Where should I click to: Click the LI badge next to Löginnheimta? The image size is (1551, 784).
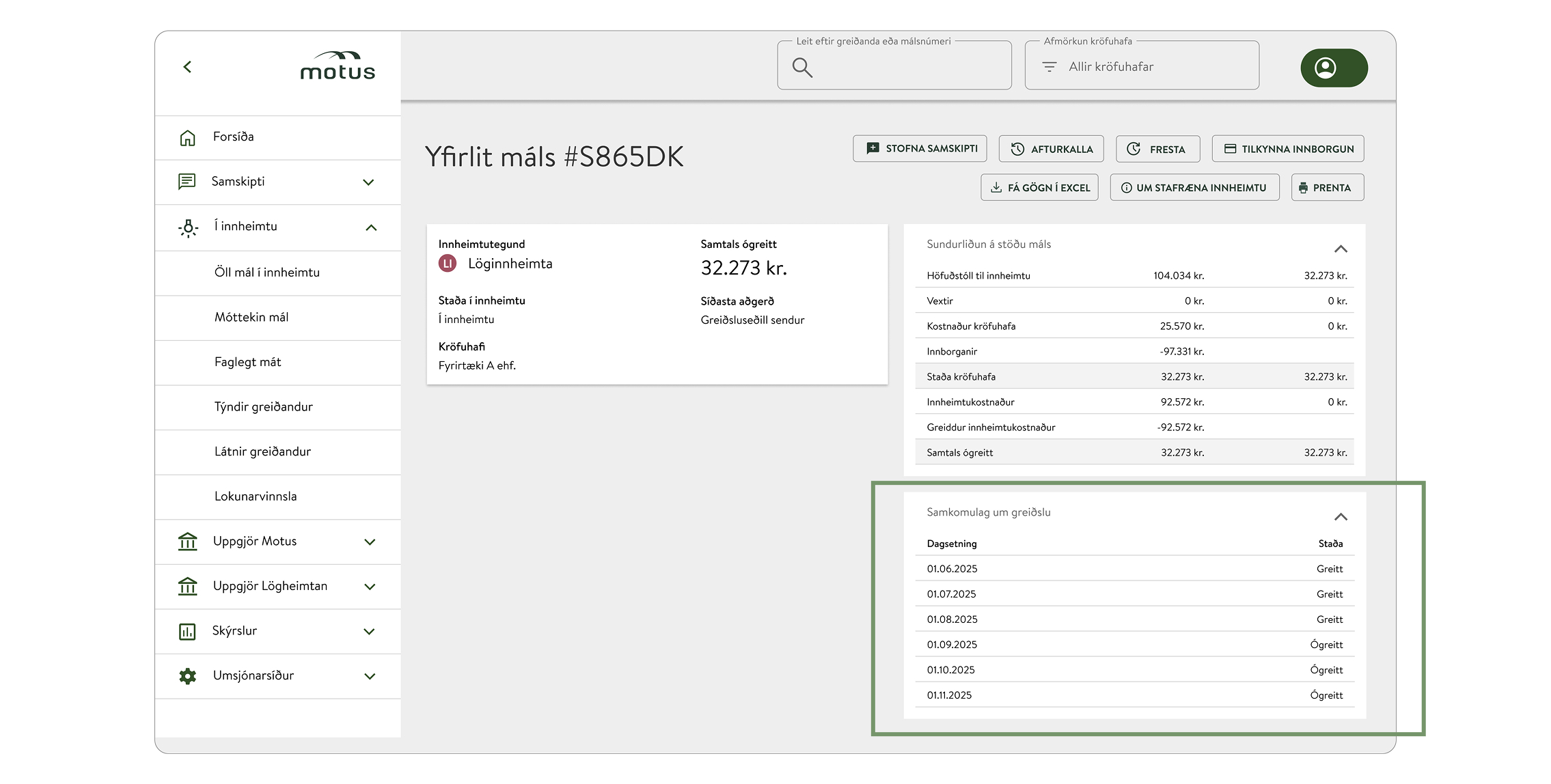point(448,263)
